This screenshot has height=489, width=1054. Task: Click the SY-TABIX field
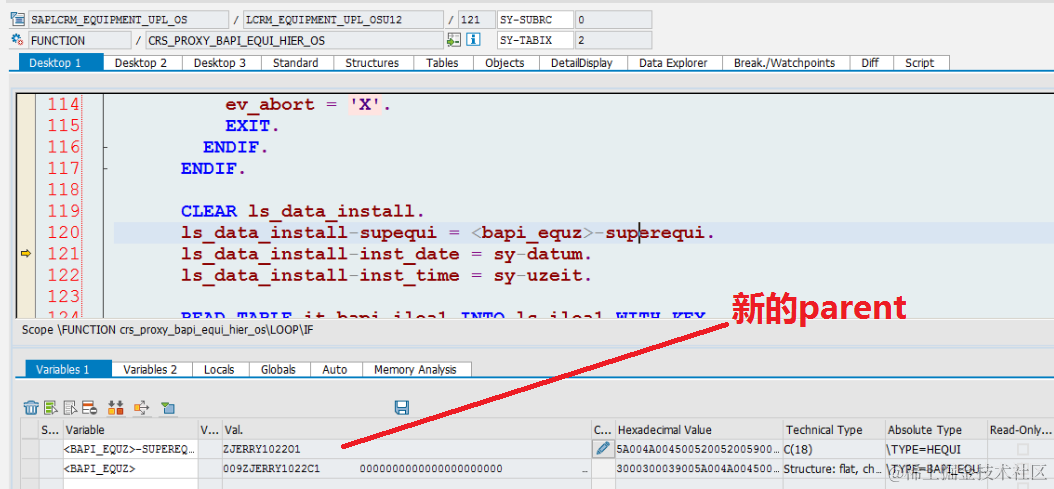point(535,40)
